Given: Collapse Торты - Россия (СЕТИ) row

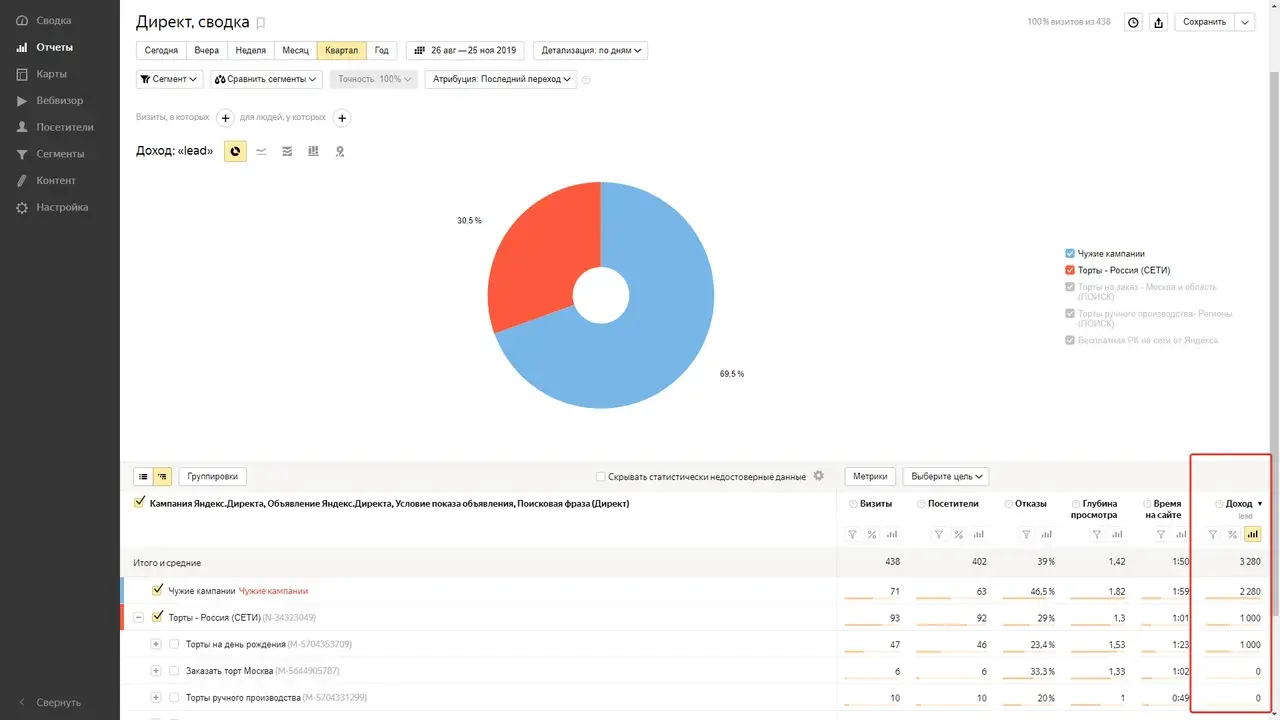Looking at the screenshot, I should pyautogui.click(x=139, y=617).
